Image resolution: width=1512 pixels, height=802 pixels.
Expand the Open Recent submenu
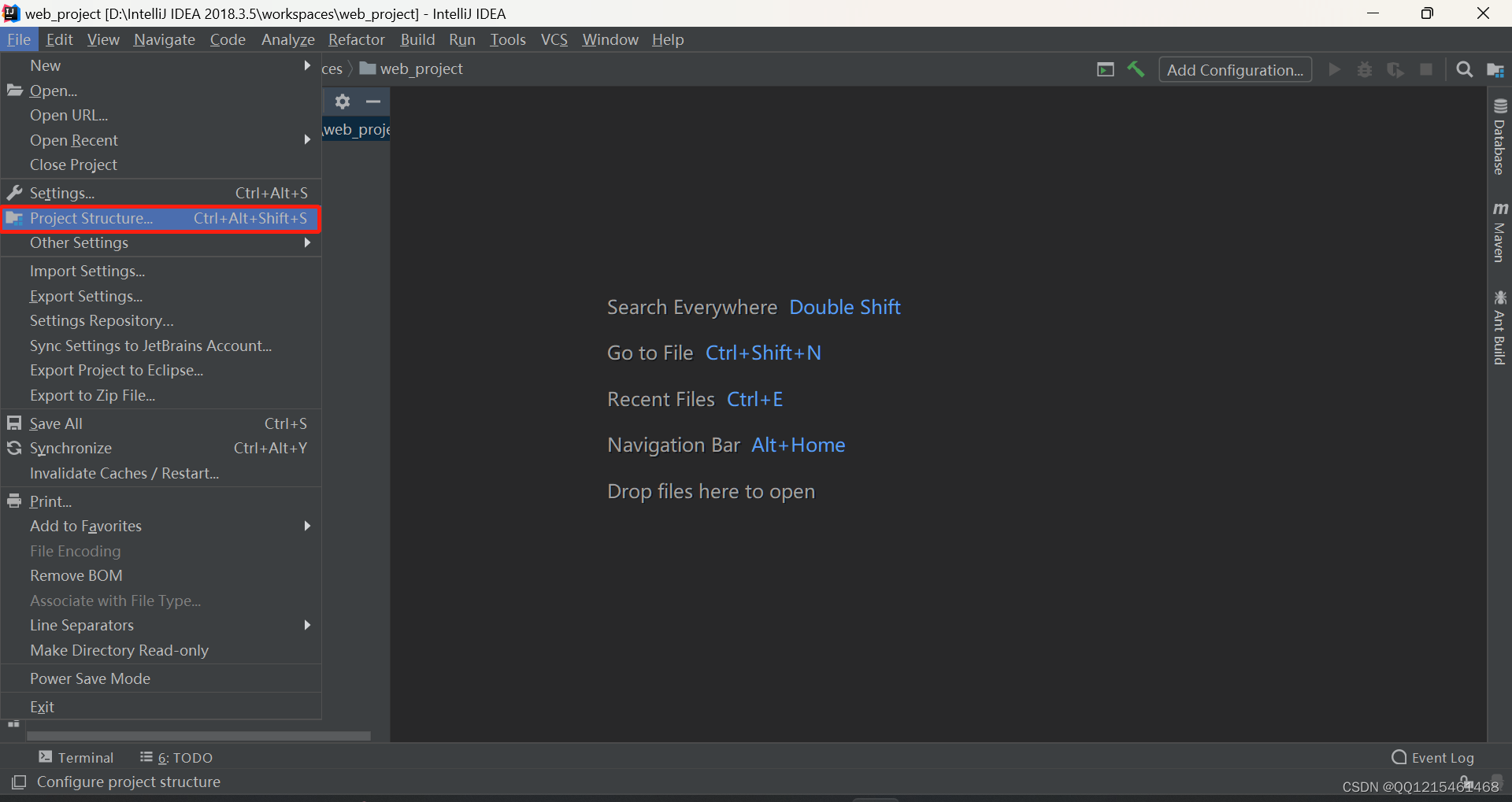pos(161,140)
